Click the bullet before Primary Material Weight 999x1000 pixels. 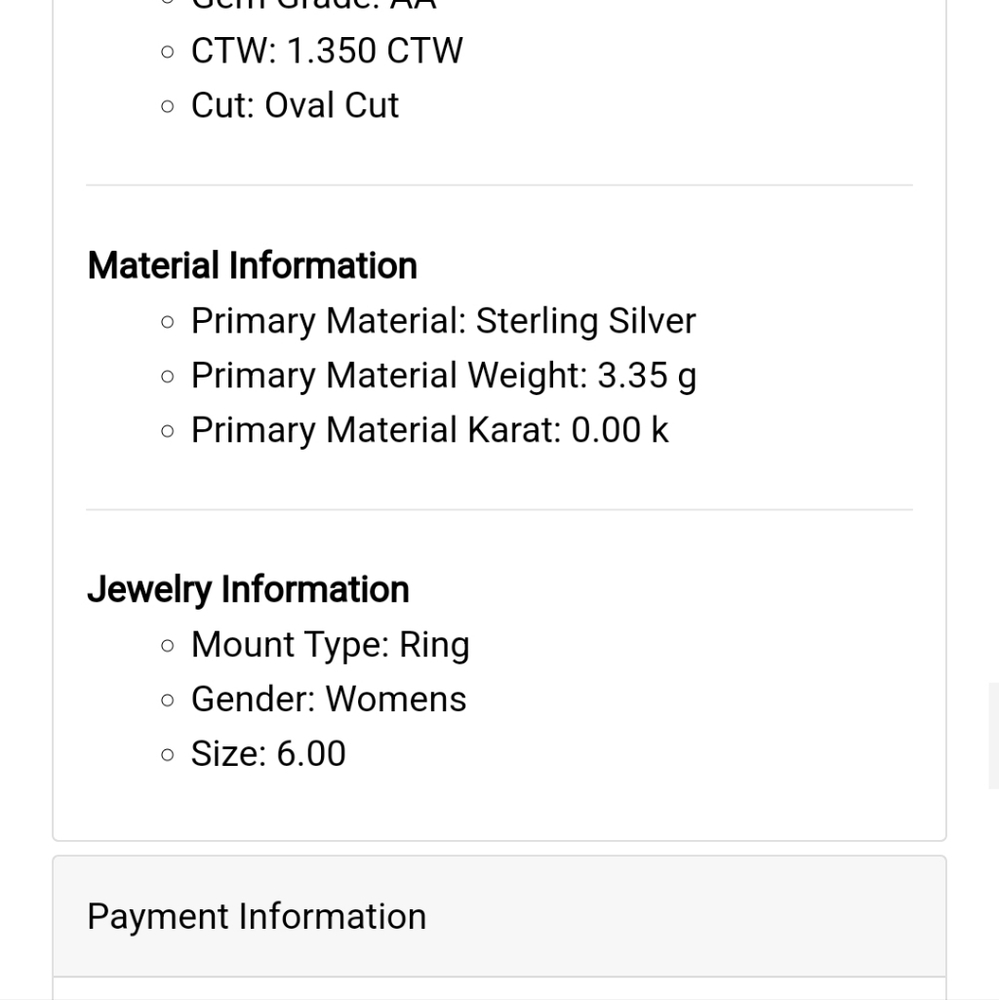167,377
